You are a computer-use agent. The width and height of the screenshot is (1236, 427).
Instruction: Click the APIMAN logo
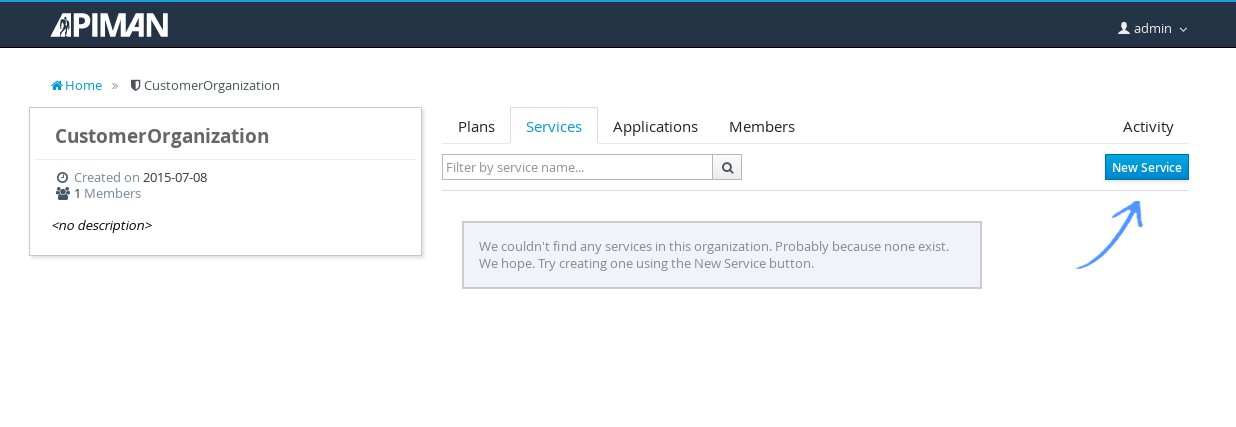click(x=110, y=25)
